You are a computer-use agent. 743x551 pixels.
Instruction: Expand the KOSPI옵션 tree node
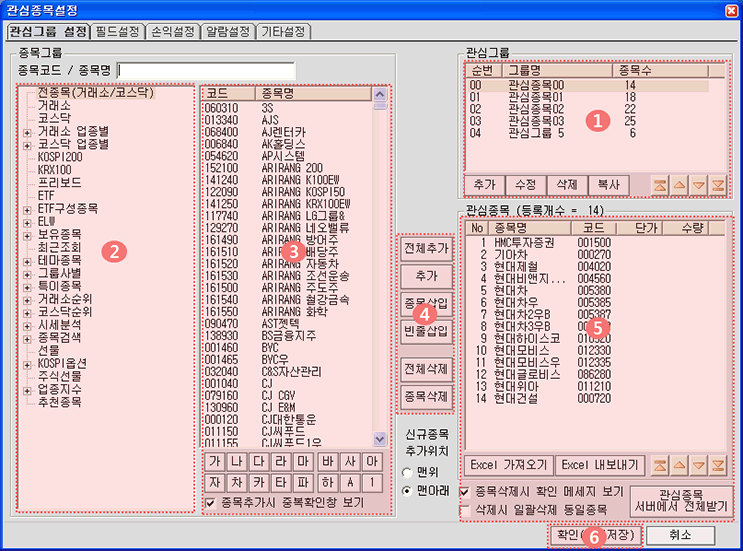click(27, 364)
